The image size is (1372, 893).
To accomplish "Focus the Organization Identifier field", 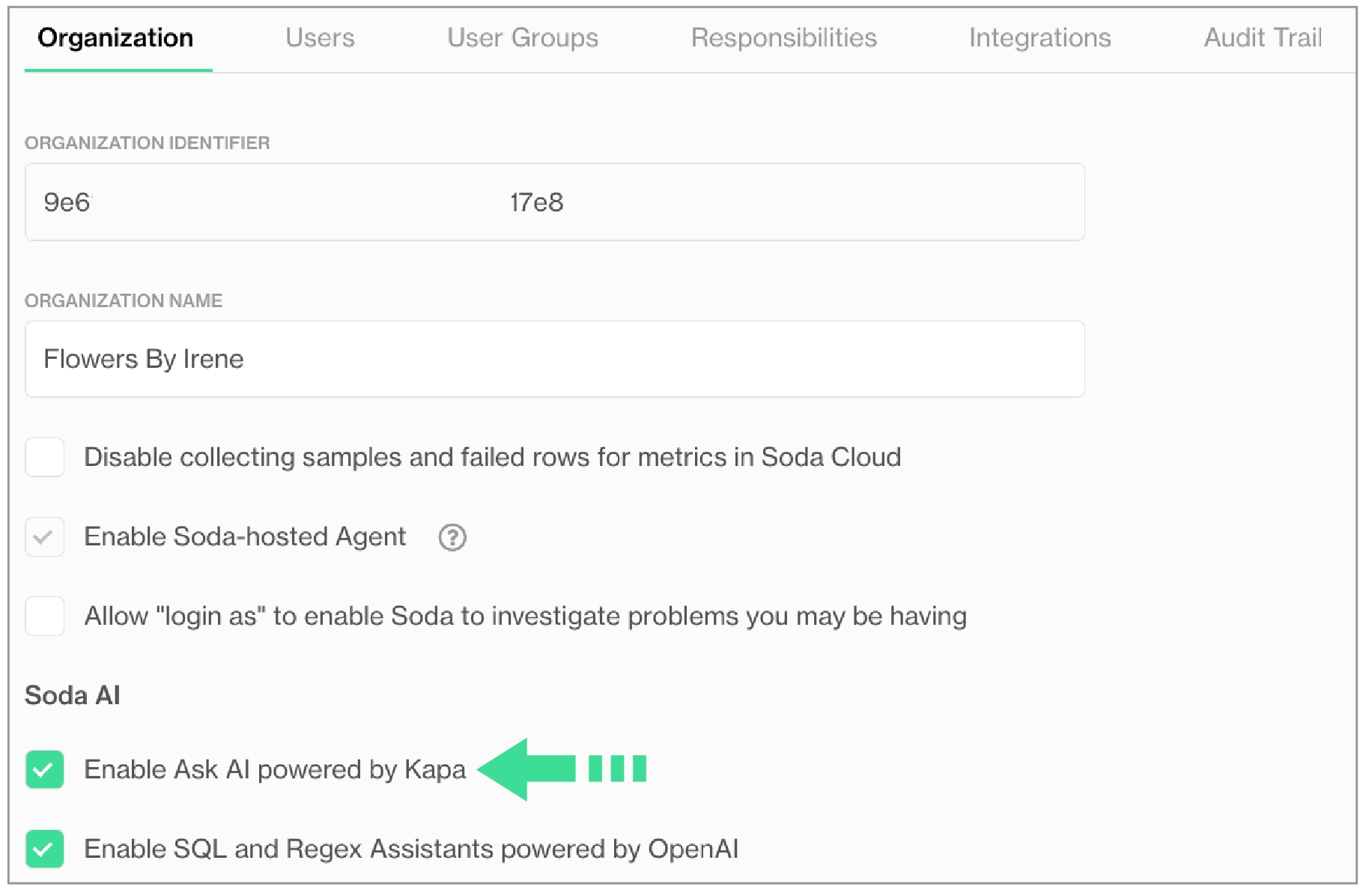I will coord(554,202).
